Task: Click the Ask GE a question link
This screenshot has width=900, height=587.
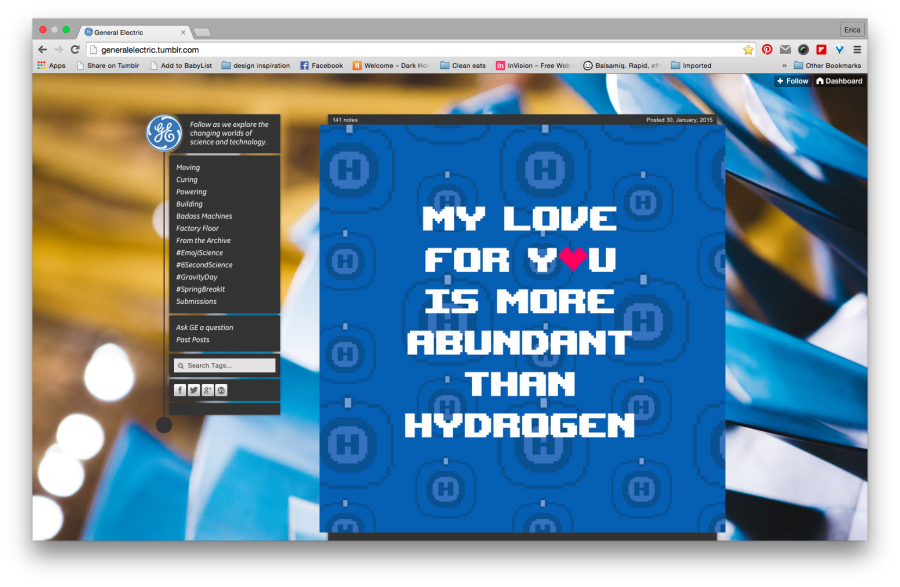Action: click(x=205, y=327)
